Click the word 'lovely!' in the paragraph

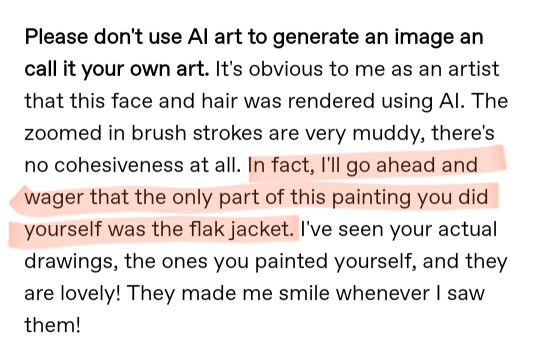tap(90, 294)
